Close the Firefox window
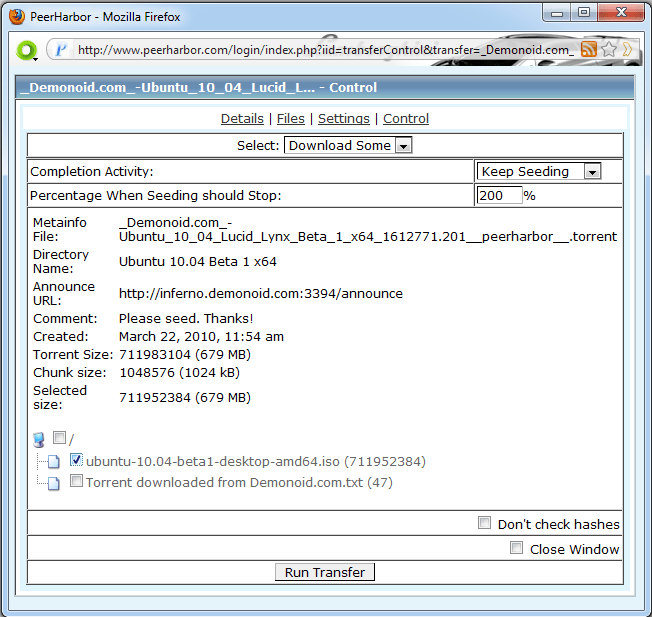 [x=621, y=13]
